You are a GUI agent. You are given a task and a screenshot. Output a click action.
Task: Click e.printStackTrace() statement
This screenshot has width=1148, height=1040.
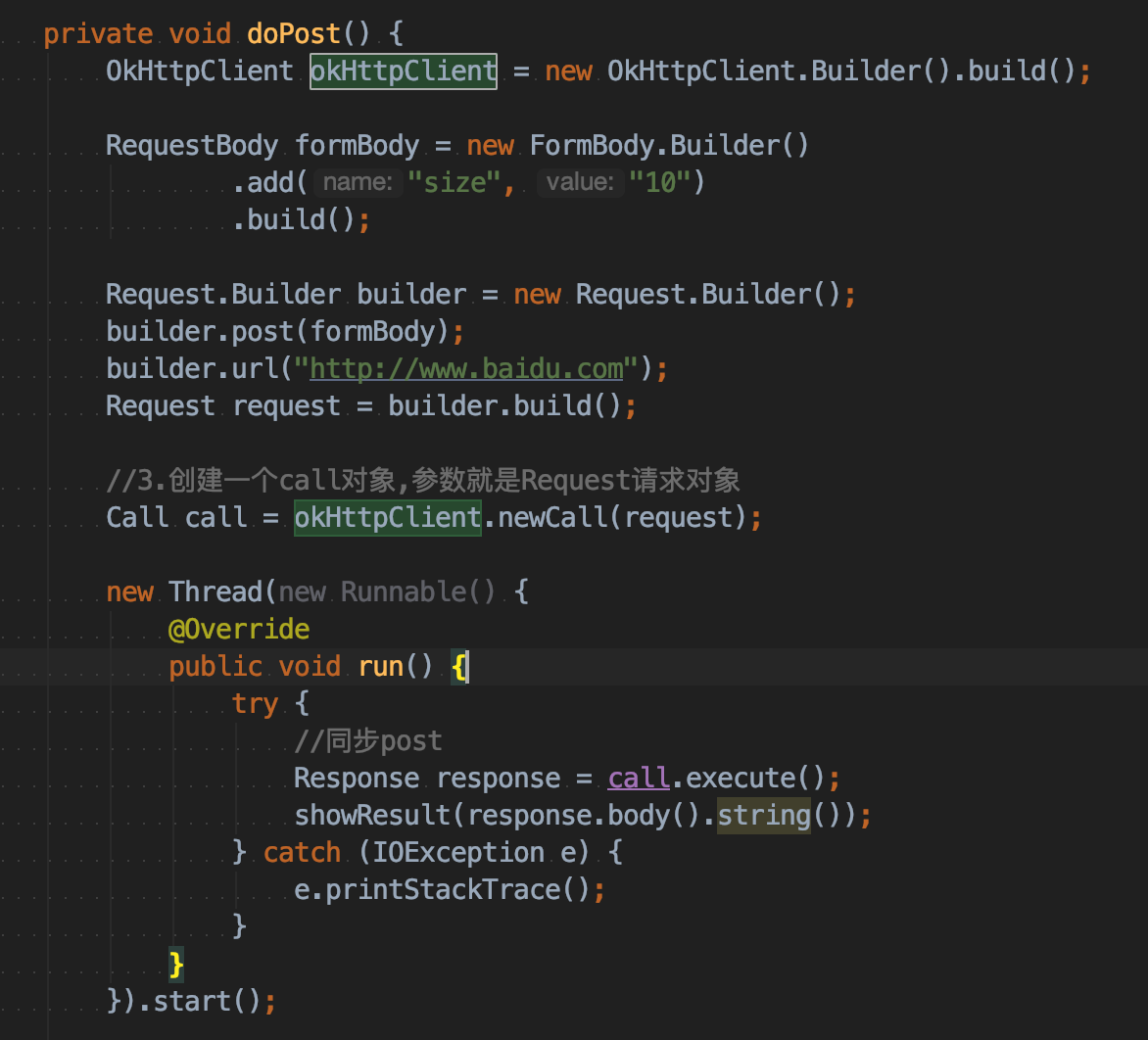click(x=450, y=889)
